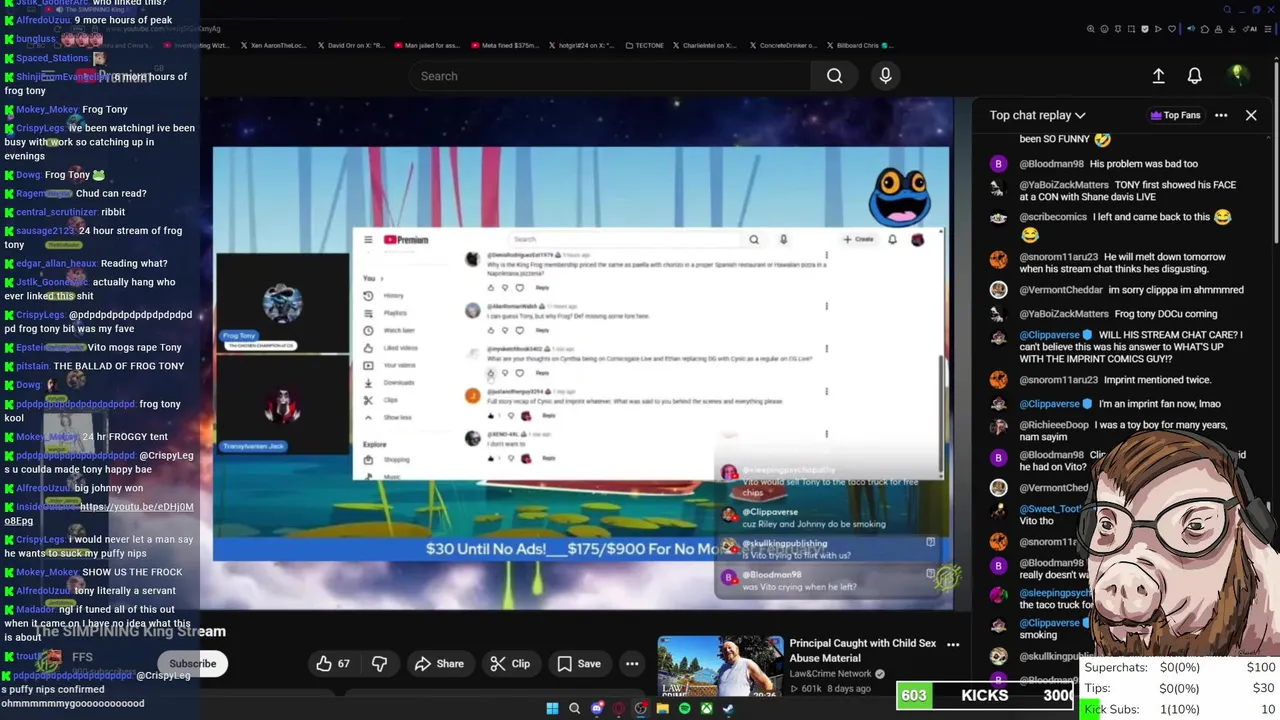Like the video with 67 likes
The image size is (1280, 720).
click(x=333, y=663)
